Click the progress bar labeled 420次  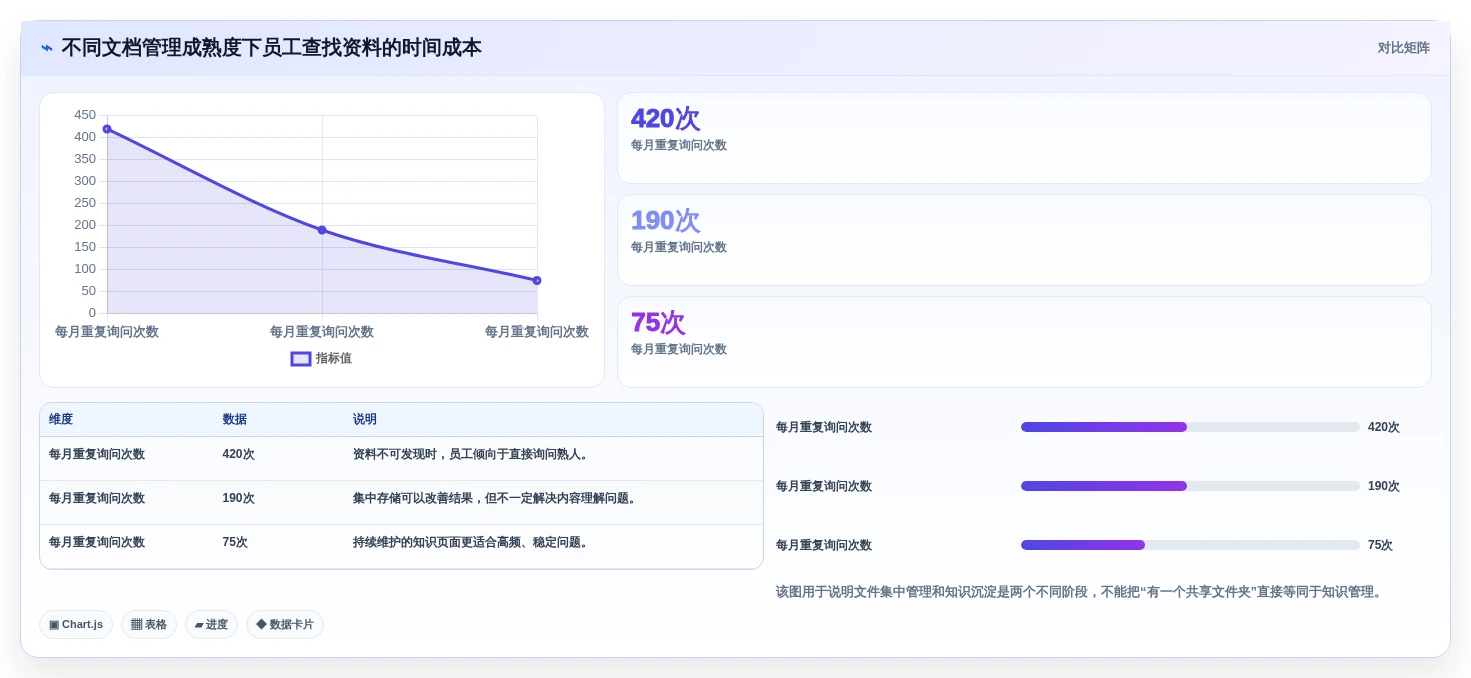(1190, 427)
